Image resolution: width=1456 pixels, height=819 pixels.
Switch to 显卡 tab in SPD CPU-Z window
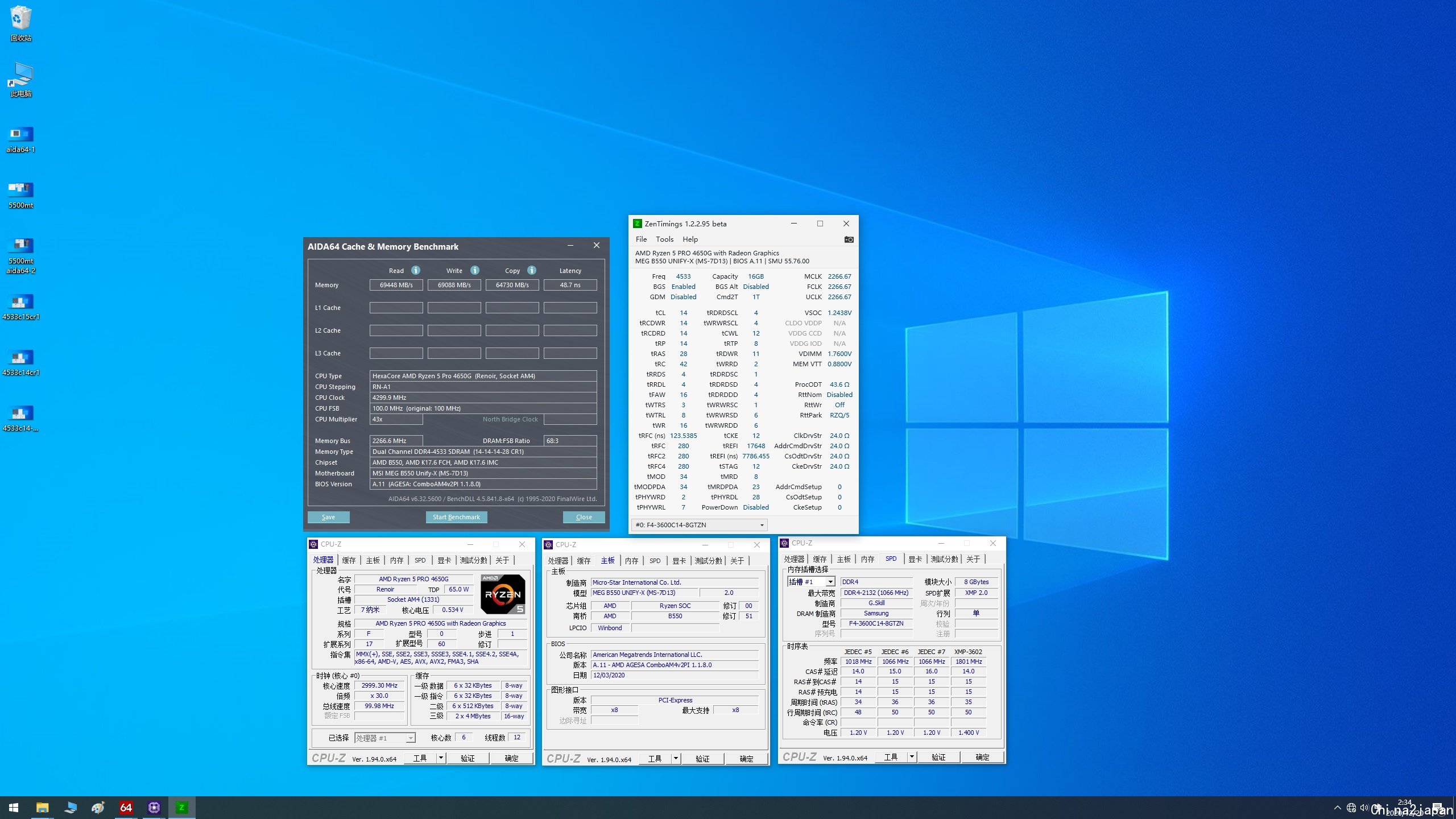pos(915,559)
